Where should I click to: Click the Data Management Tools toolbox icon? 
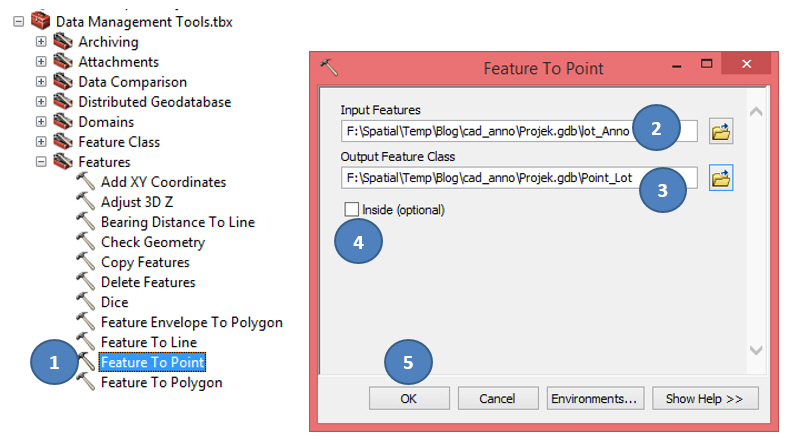(x=40, y=20)
